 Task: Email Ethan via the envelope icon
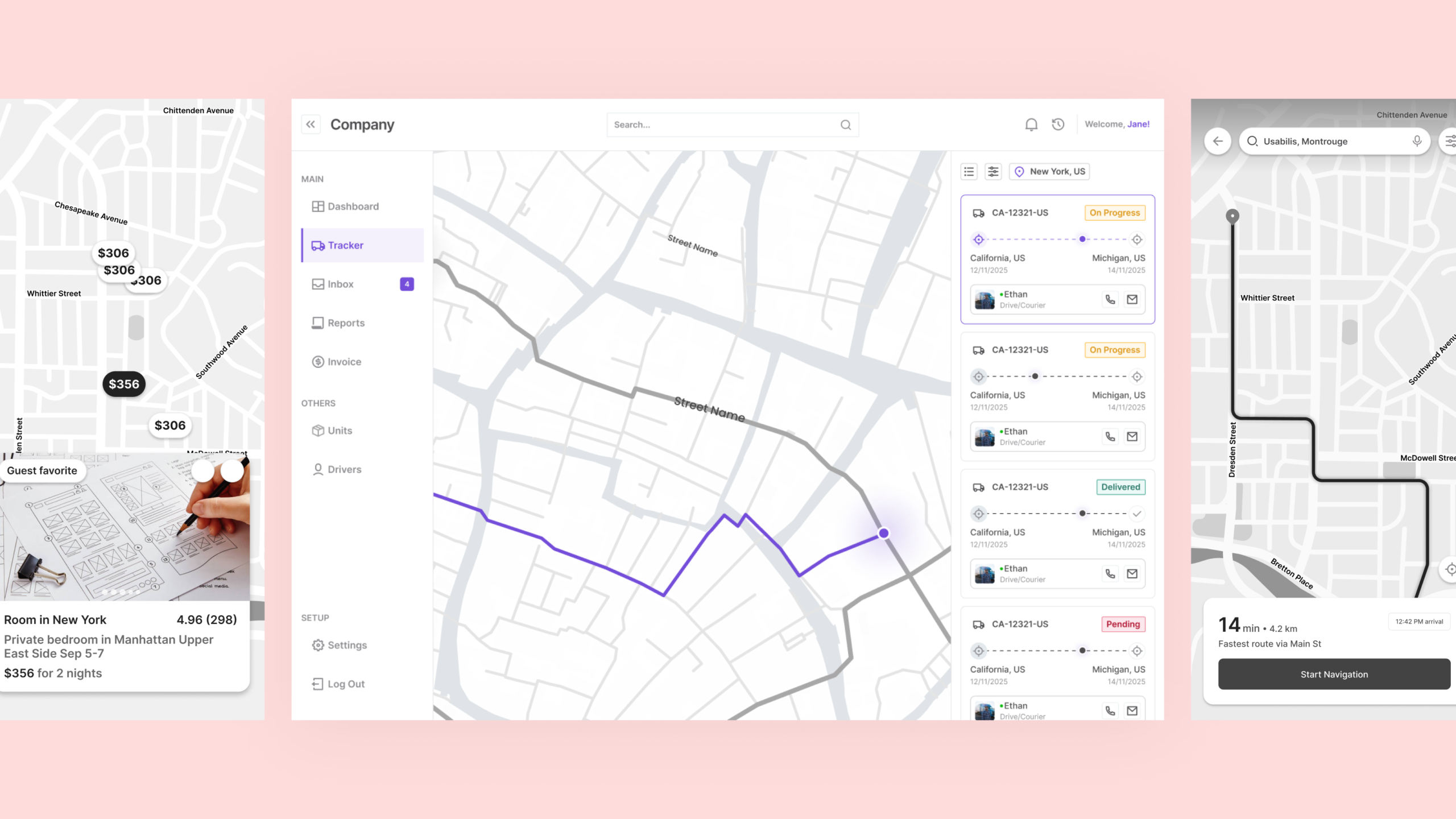click(x=1133, y=299)
